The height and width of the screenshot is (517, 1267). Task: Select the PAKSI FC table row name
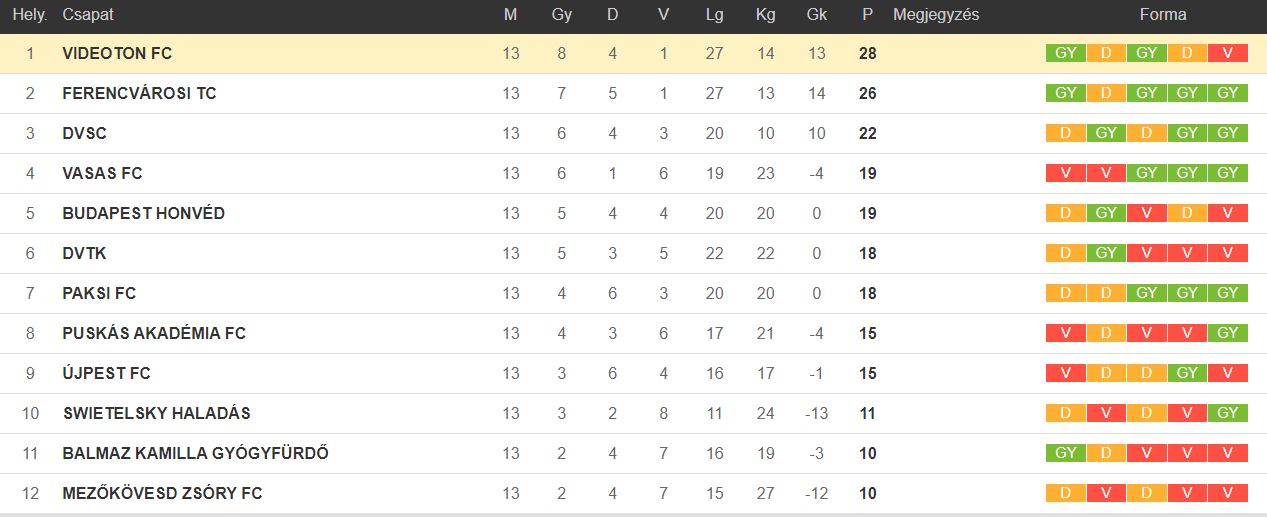99,293
